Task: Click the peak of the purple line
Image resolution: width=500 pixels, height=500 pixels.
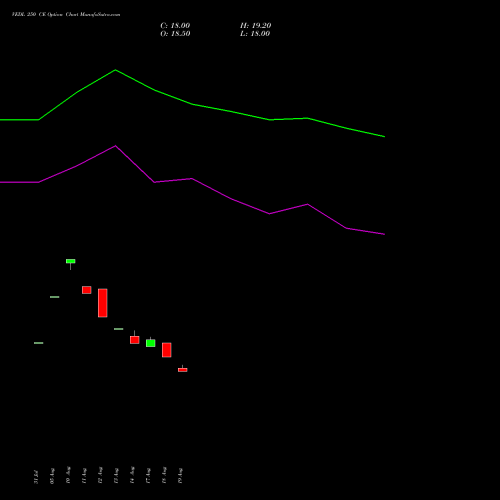Action: 115,146
